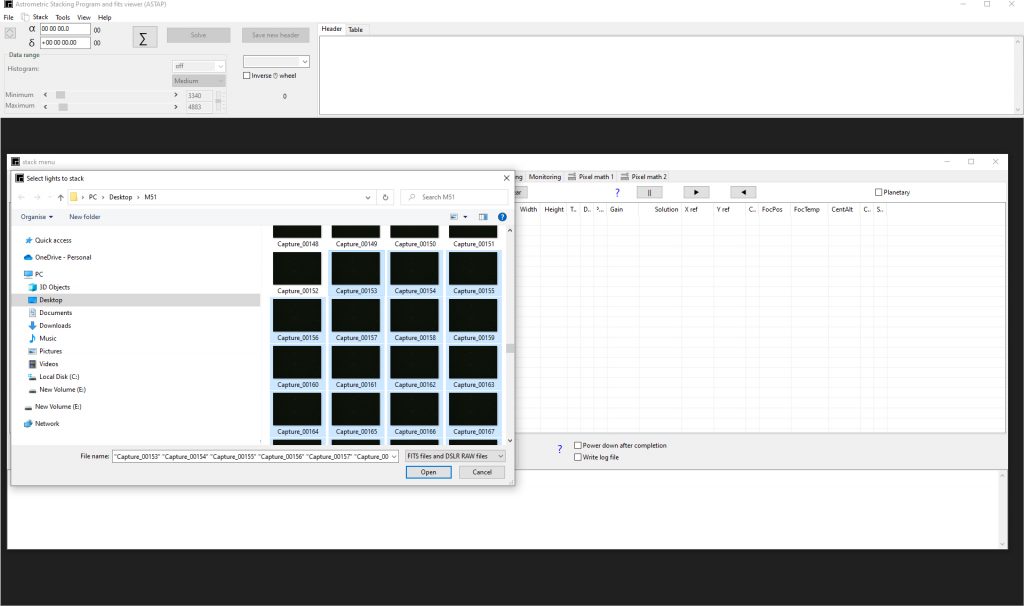This screenshot has width=1024, height=606.
Task: Refresh the M51 folder listing
Action: [x=385, y=197]
